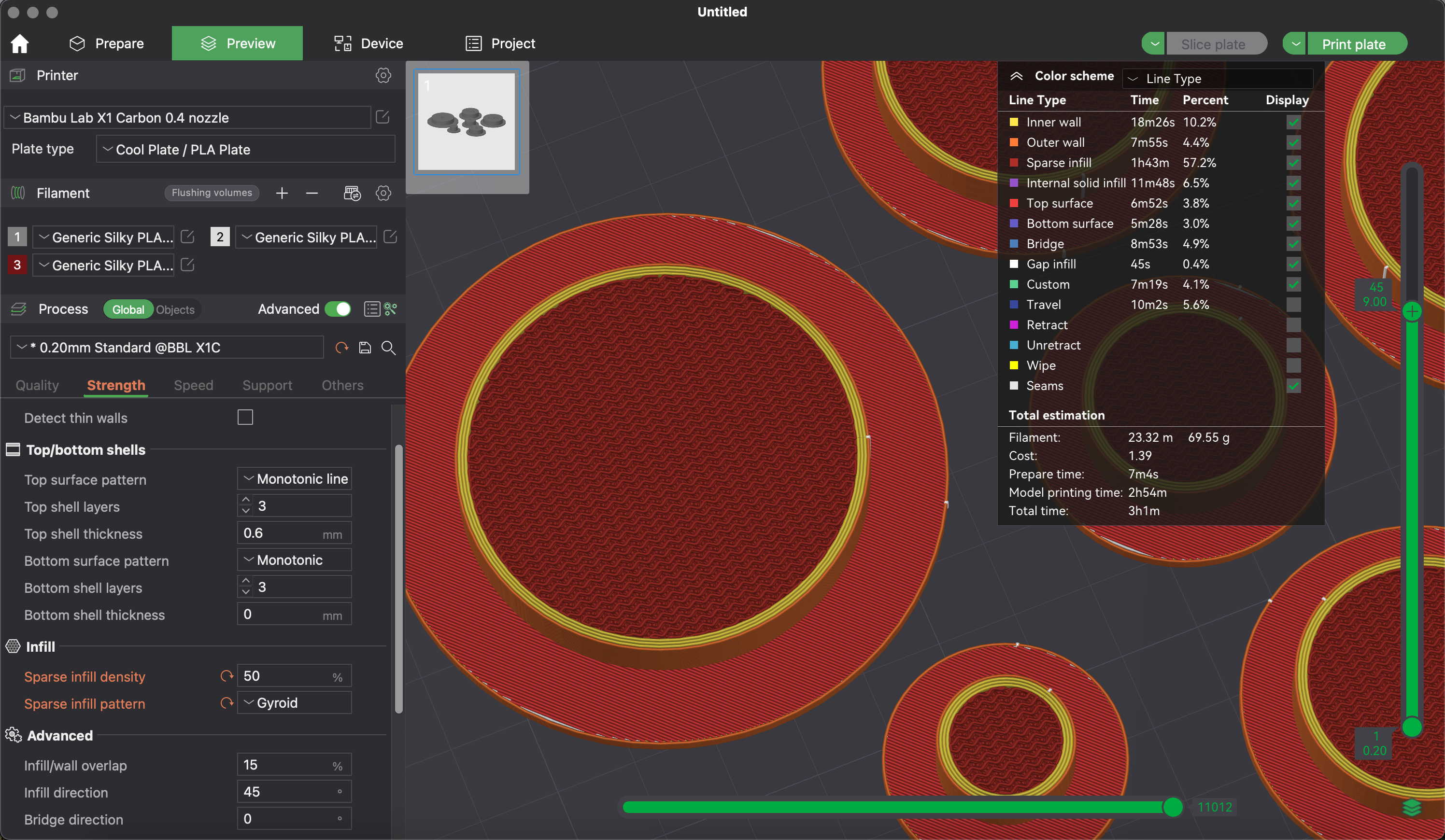Click the Slice plate button
The image size is (1445, 840).
pyautogui.click(x=1216, y=44)
